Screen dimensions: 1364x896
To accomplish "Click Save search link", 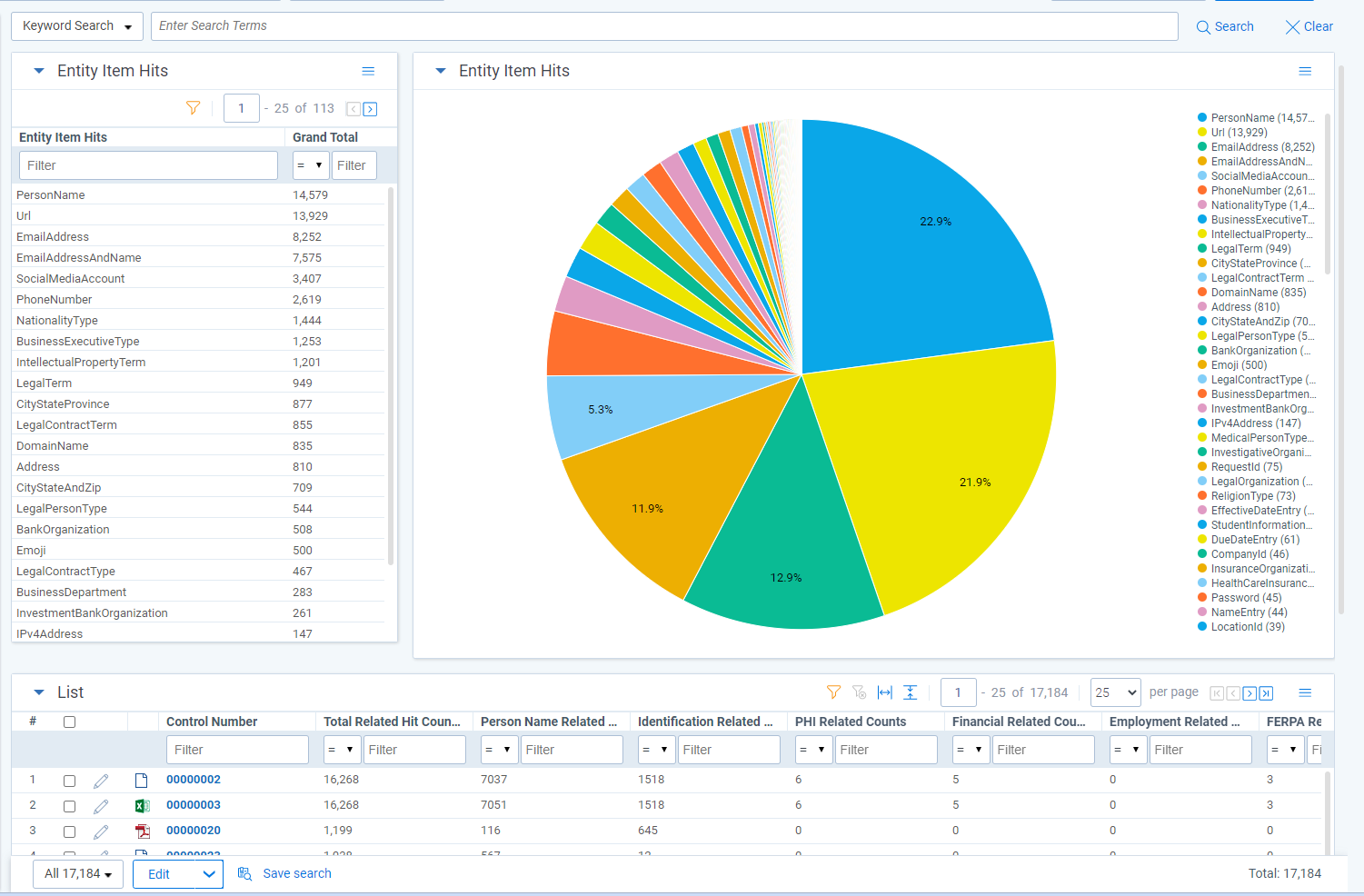I will (284, 874).
